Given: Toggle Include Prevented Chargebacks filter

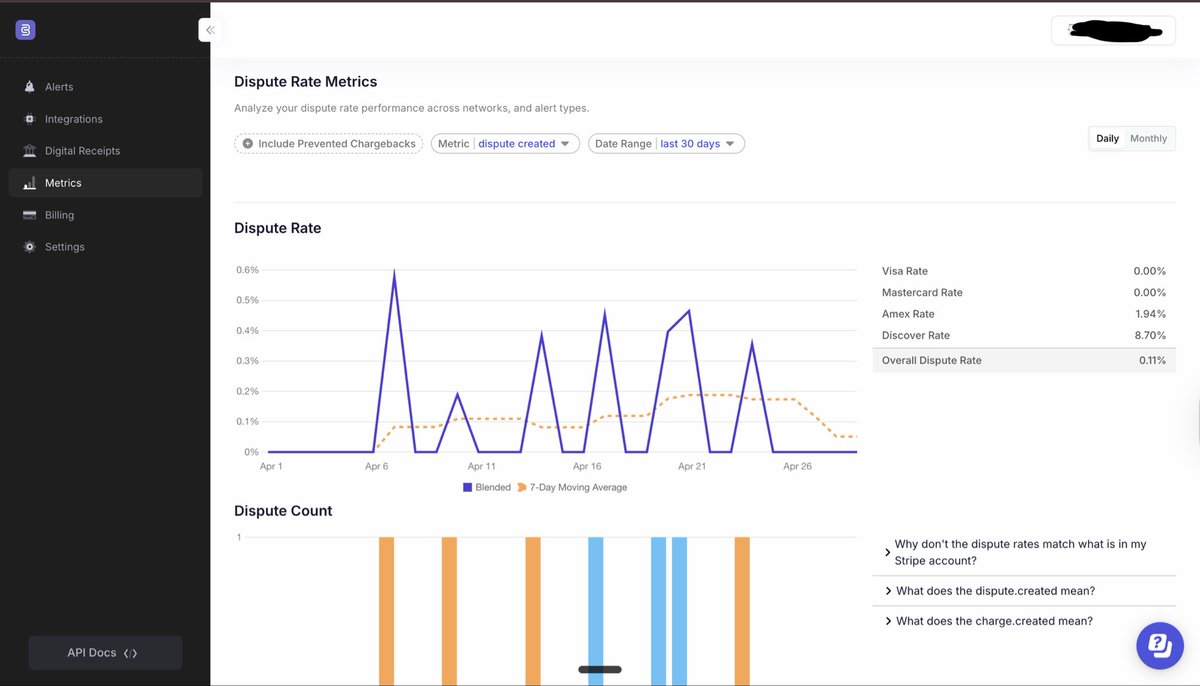Looking at the screenshot, I should pyautogui.click(x=328, y=144).
